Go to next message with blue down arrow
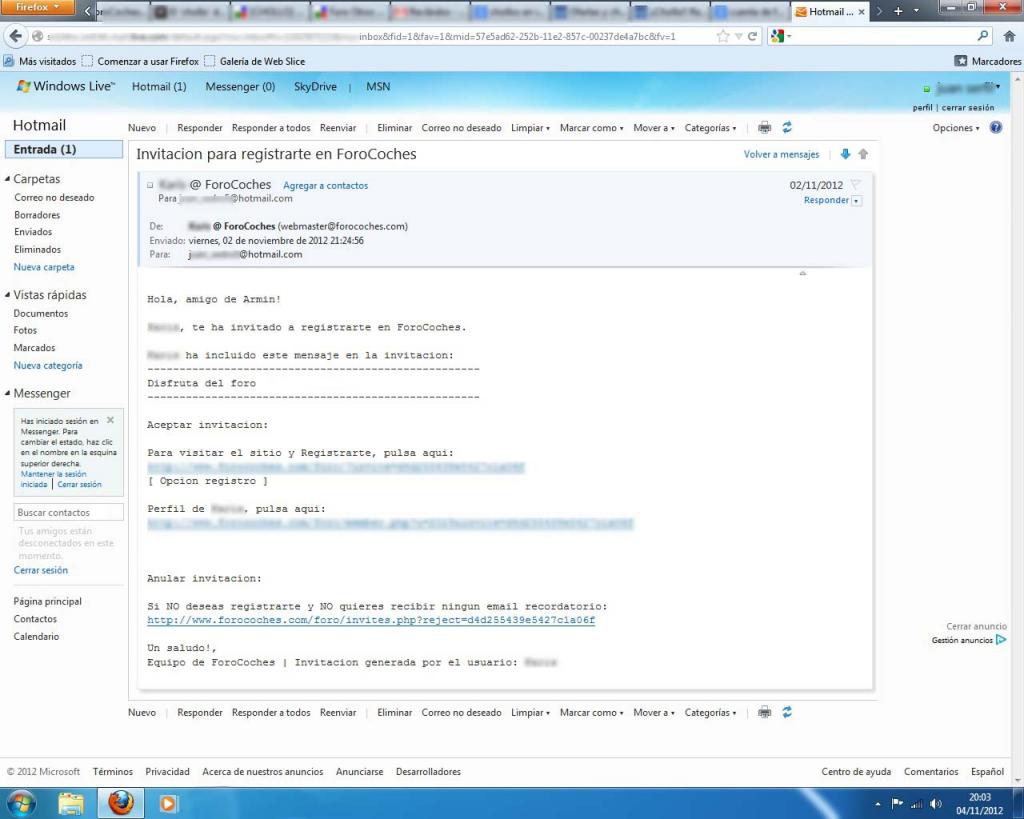Image resolution: width=1024 pixels, height=819 pixels. 845,154
